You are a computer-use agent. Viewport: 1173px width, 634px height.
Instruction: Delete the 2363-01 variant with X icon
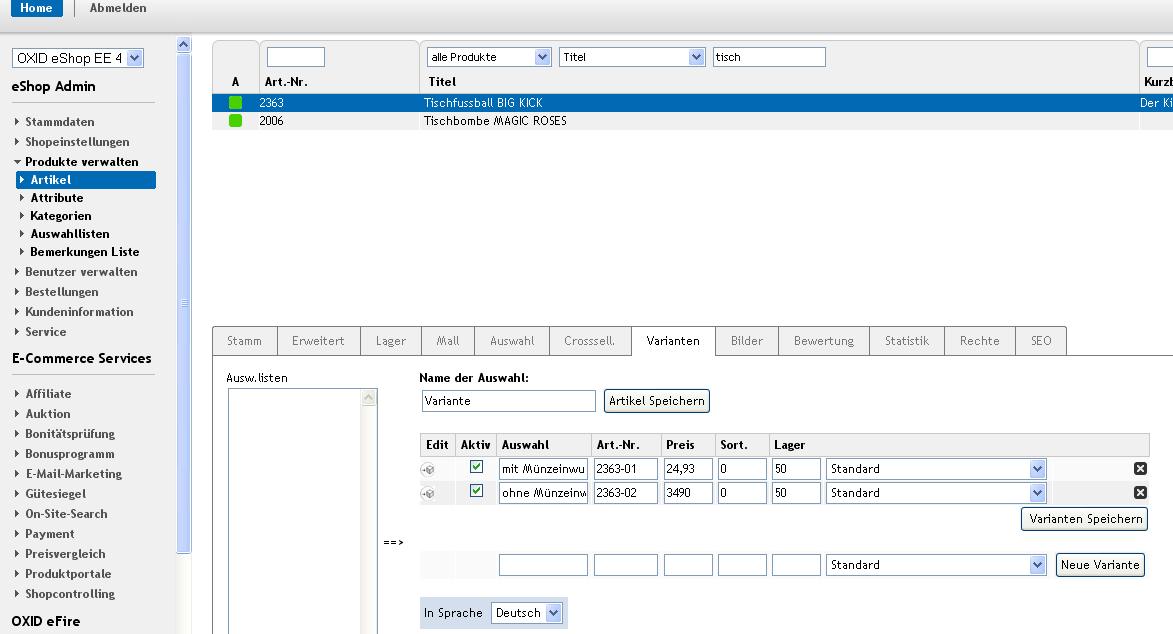(1140, 469)
